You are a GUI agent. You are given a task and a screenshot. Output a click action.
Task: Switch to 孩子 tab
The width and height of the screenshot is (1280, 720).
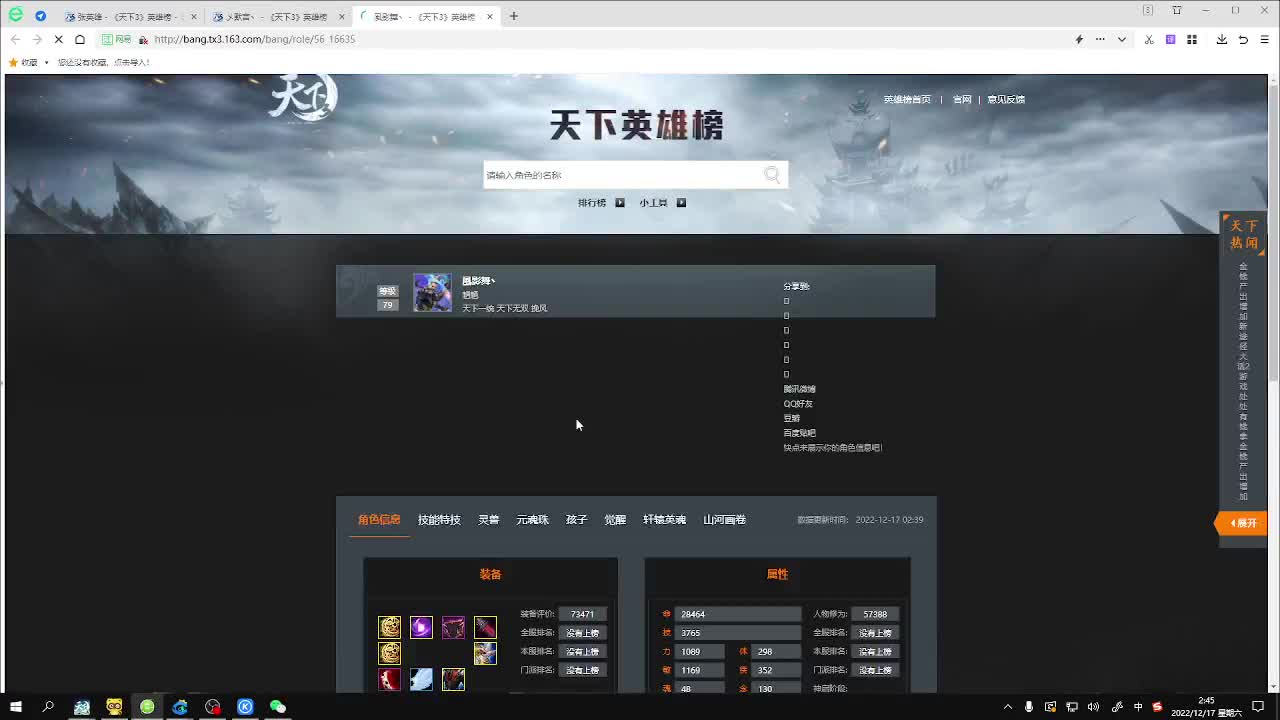pyautogui.click(x=576, y=520)
